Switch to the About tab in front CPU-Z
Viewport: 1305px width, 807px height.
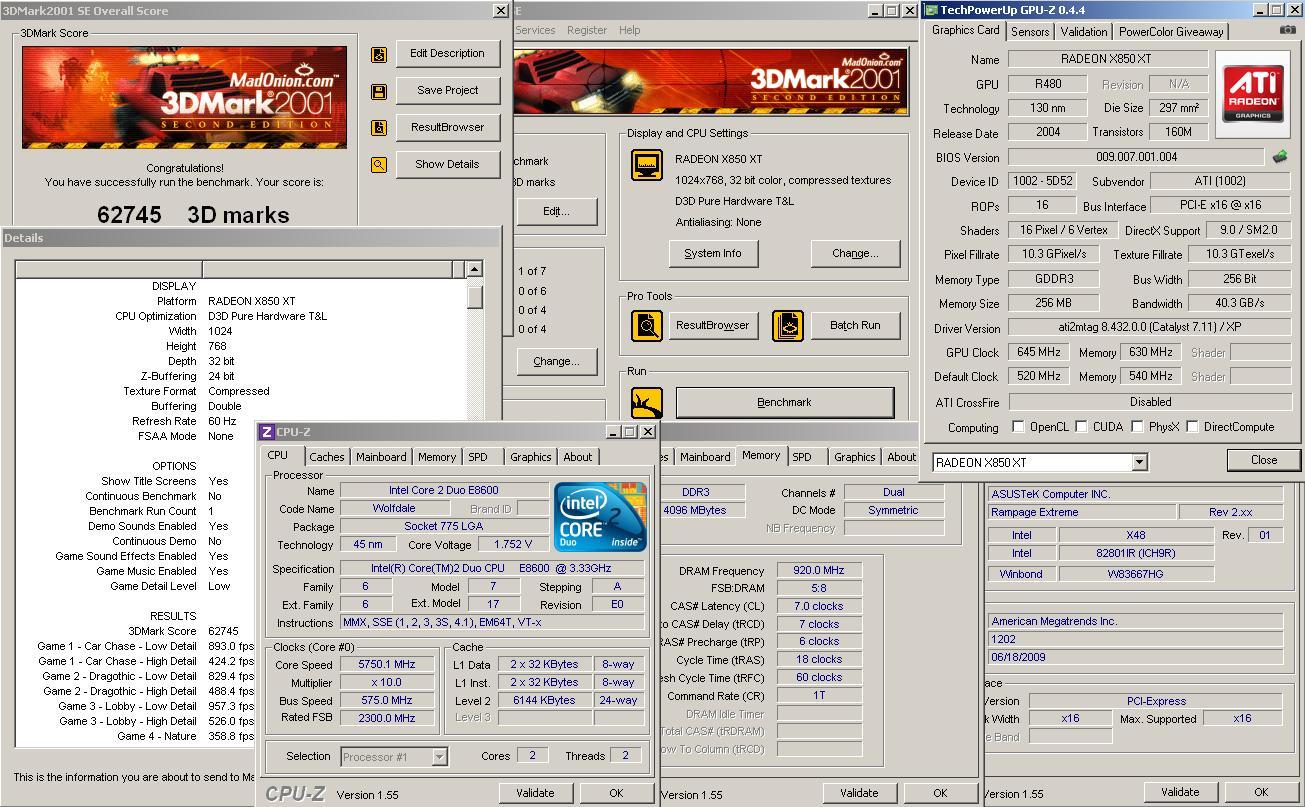point(578,457)
